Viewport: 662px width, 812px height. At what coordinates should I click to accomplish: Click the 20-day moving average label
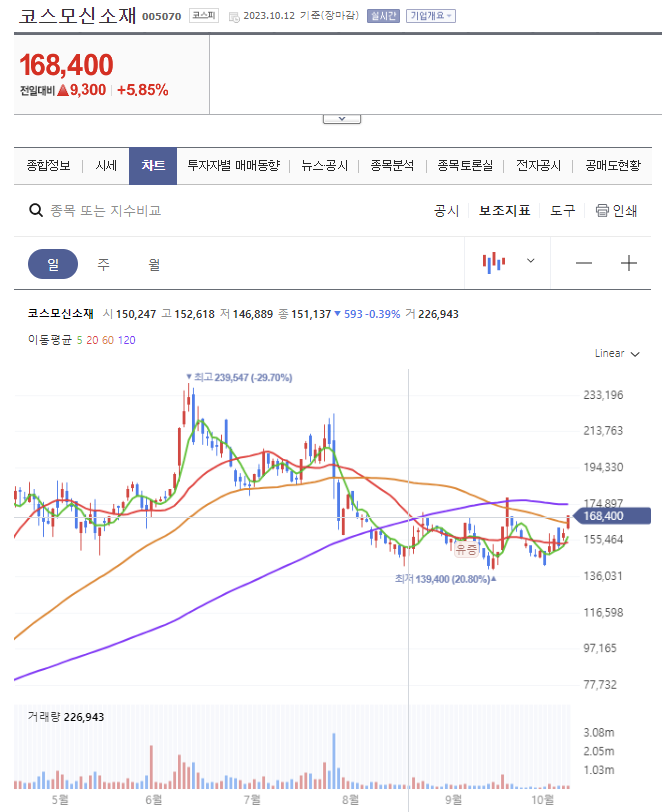click(92, 340)
